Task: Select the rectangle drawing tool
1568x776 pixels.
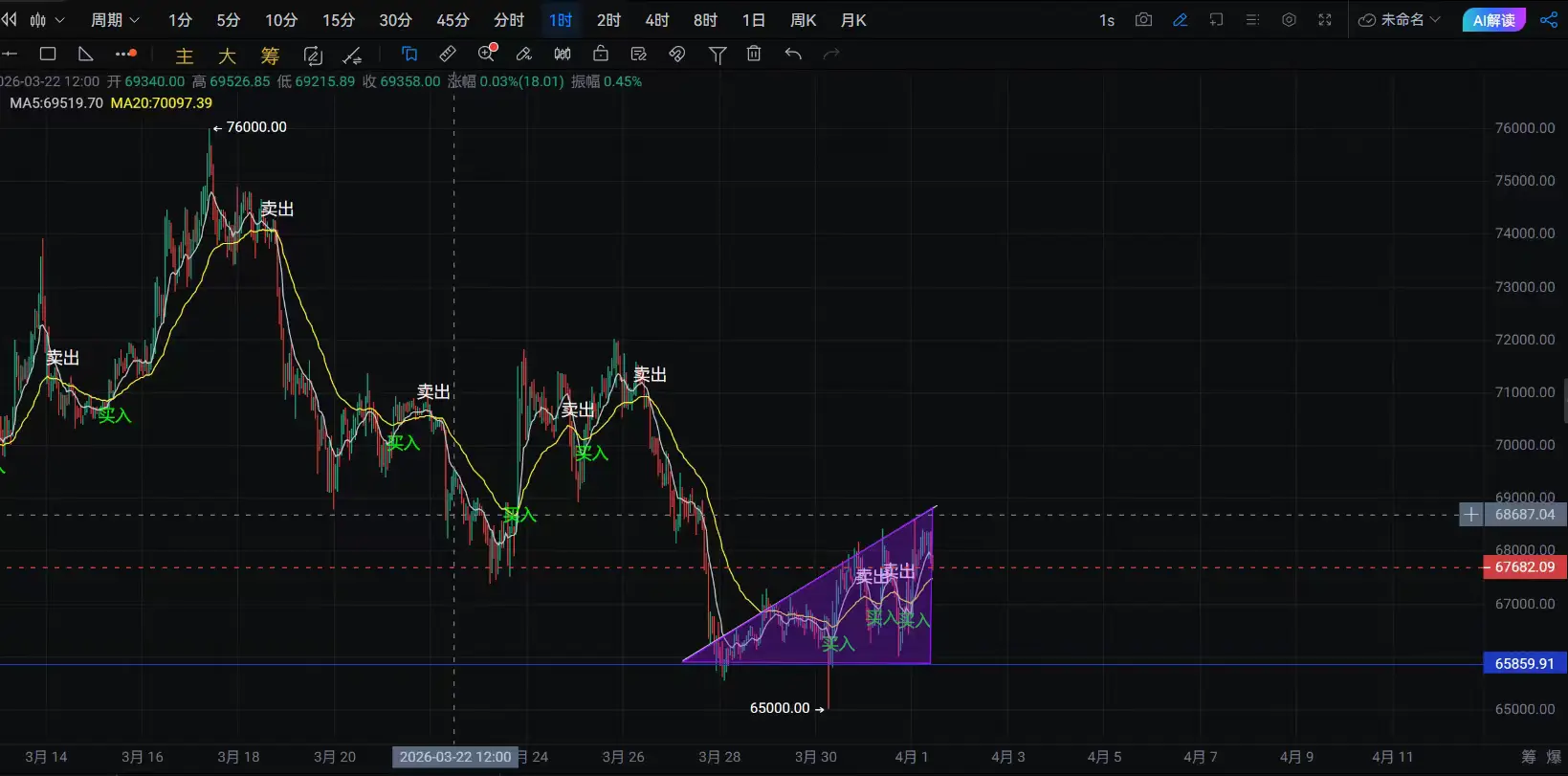Action: click(48, 55)
